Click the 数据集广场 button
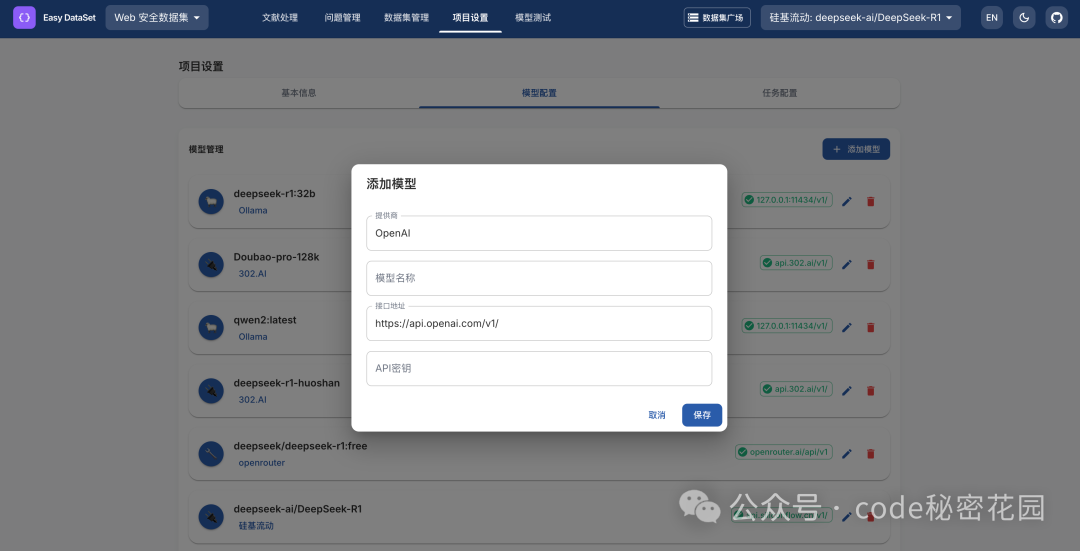Image resolution: width=1080 pixels, height=551 pixels. 717,17
